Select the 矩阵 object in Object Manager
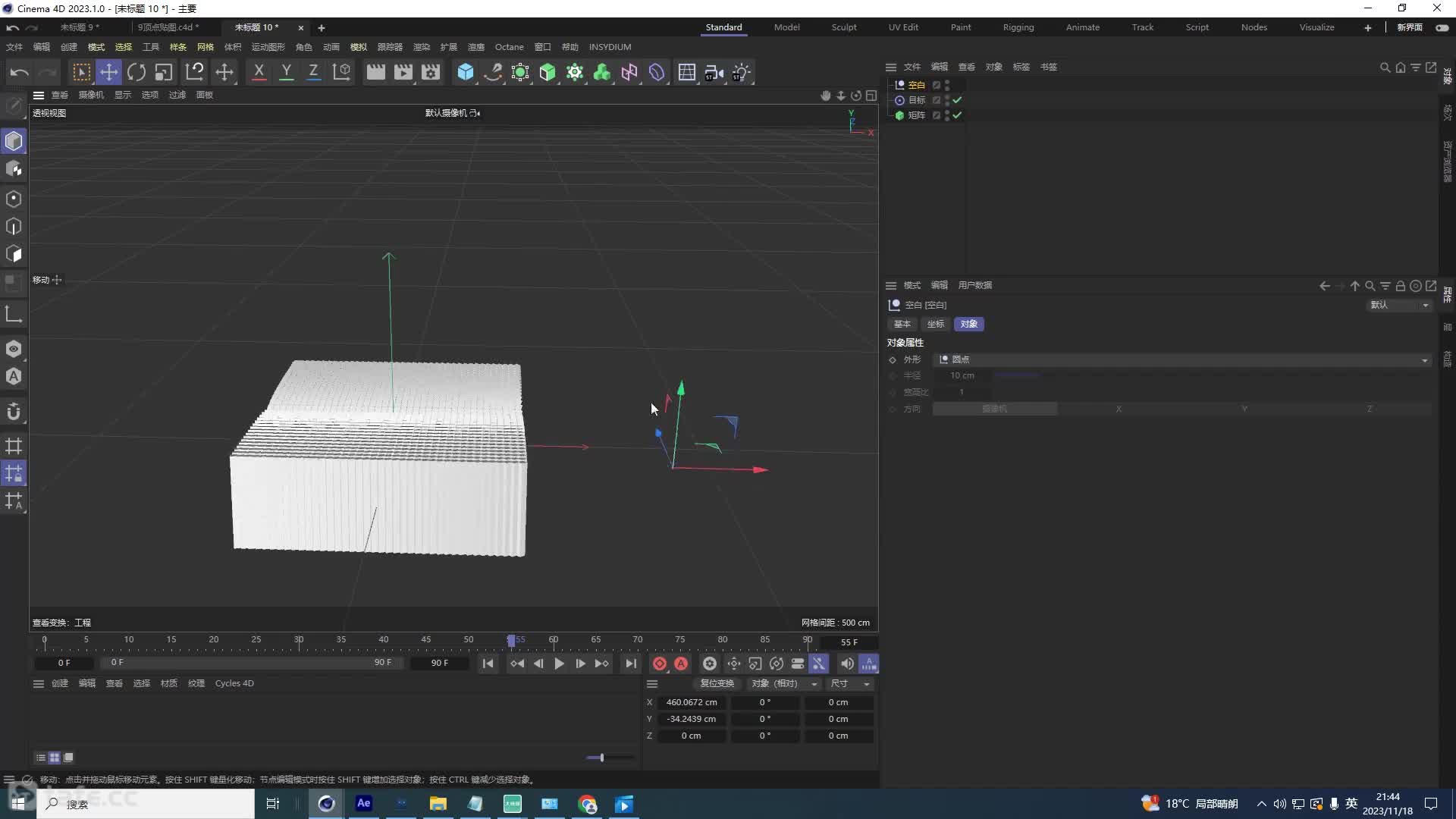This screenshot has width=1456, height=819. [x=916, y=115]
